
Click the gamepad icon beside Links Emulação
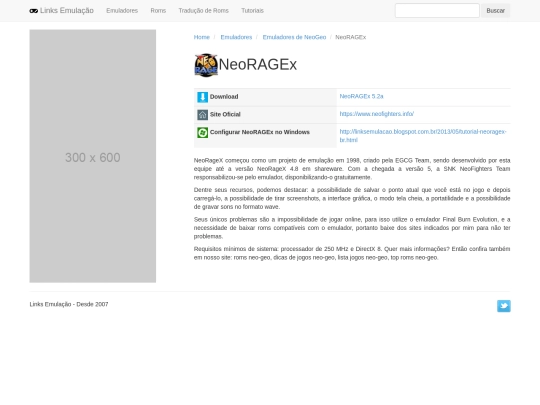[33, 11]
